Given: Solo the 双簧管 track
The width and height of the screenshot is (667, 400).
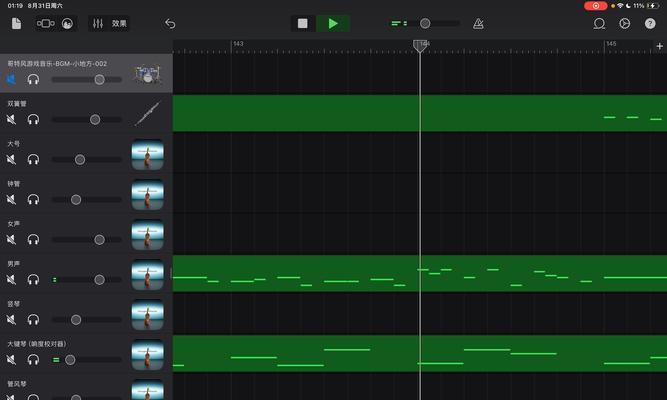Looking at the screenshot, I should tap(33, 119).
